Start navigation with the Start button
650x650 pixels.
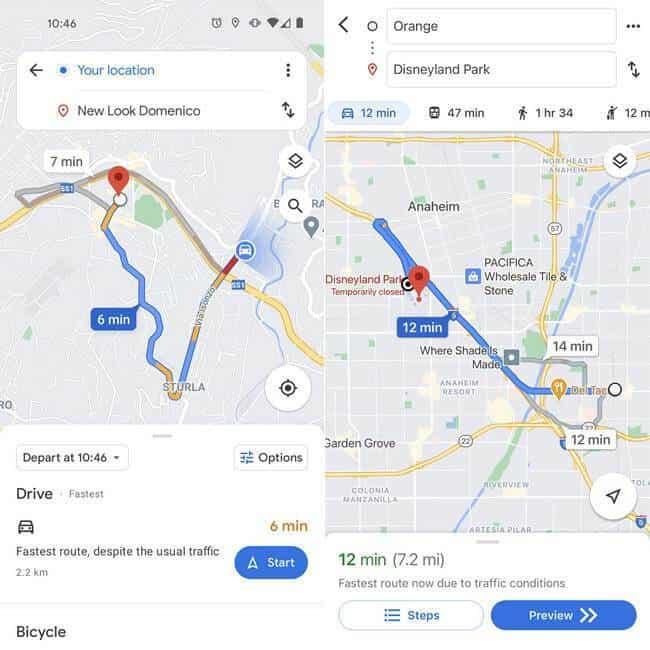[x=271, y=563]
